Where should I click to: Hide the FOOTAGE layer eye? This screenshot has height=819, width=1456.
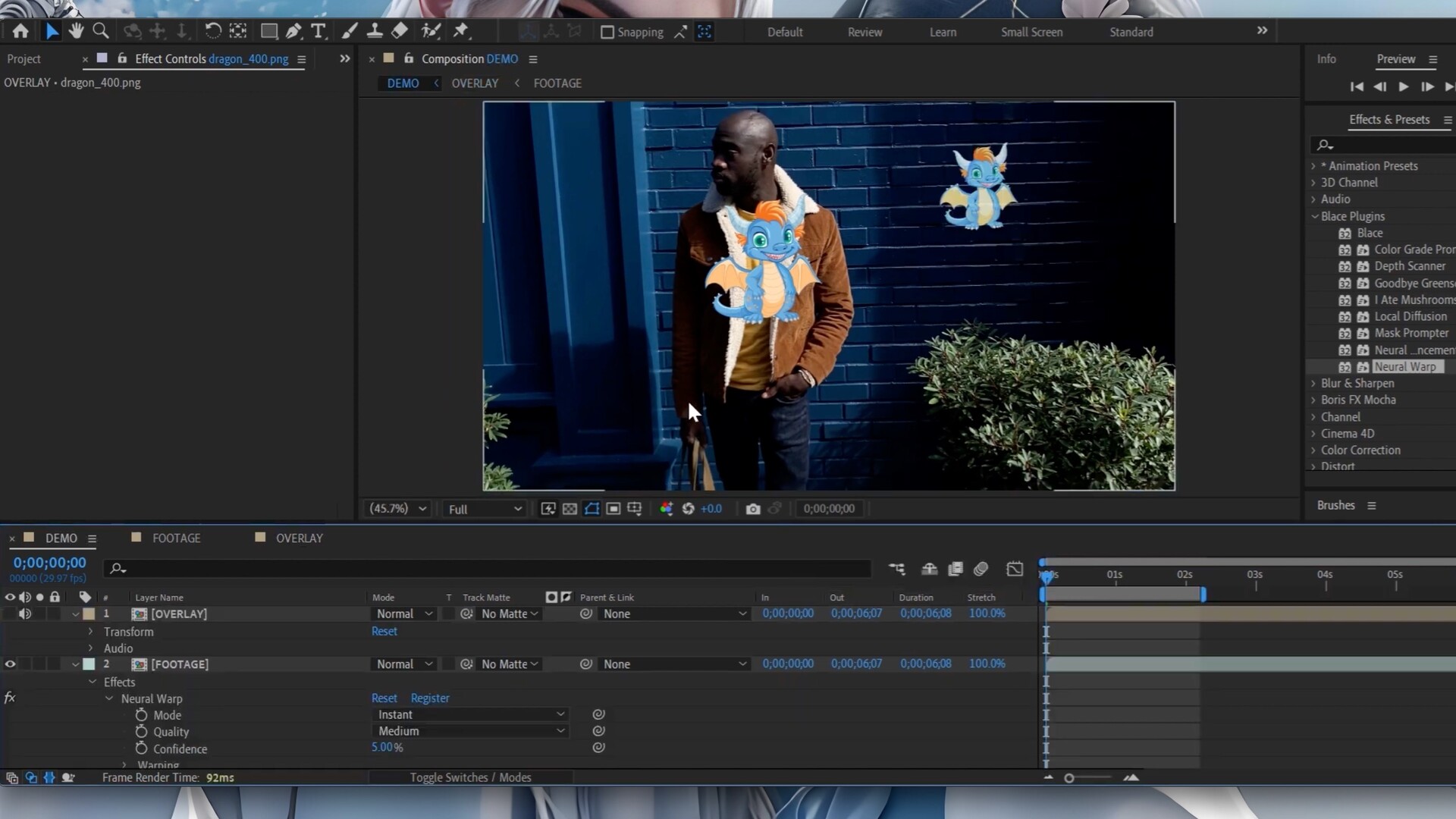point(10,664)
